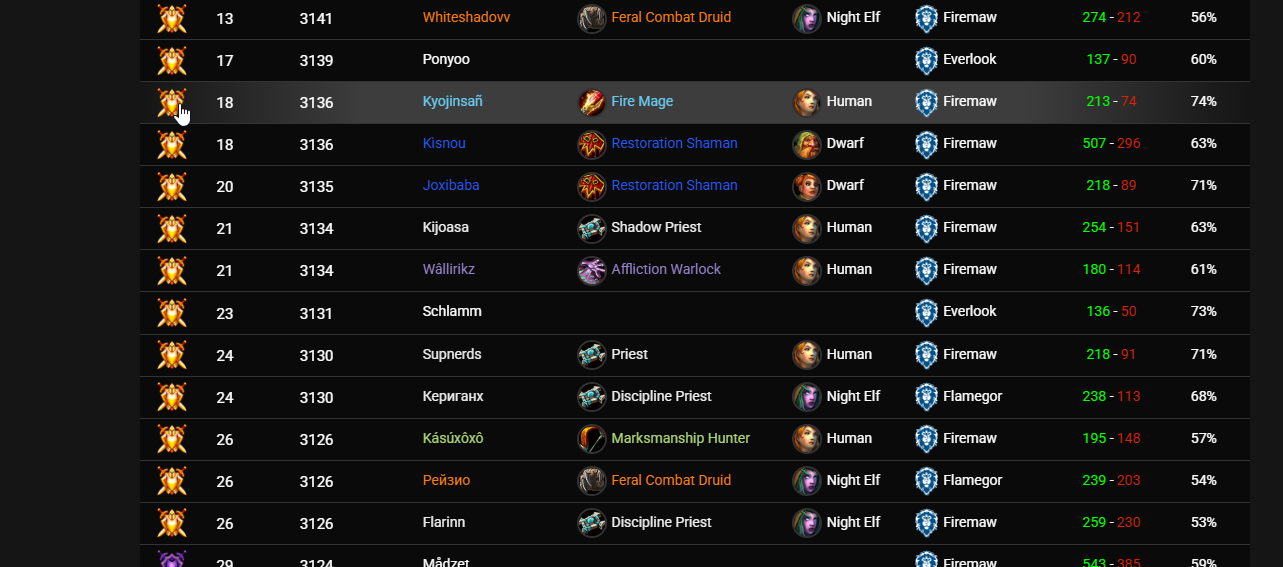Click the Marksmanship Hunter spec icon
The height and width of the screenshot is (567, 1283).
592,439
